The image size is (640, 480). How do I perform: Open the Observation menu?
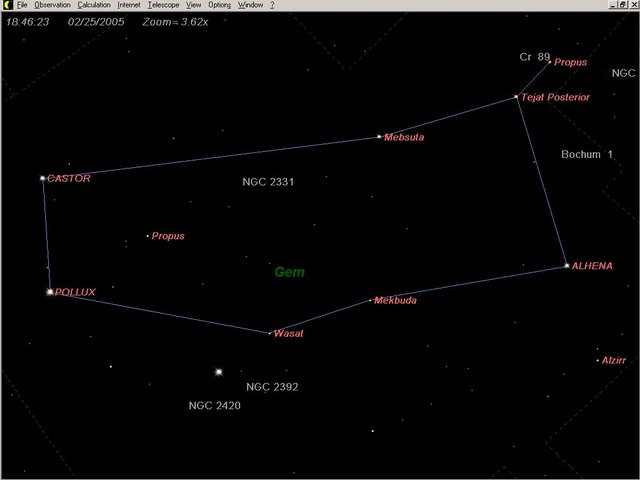coord(53,5)
